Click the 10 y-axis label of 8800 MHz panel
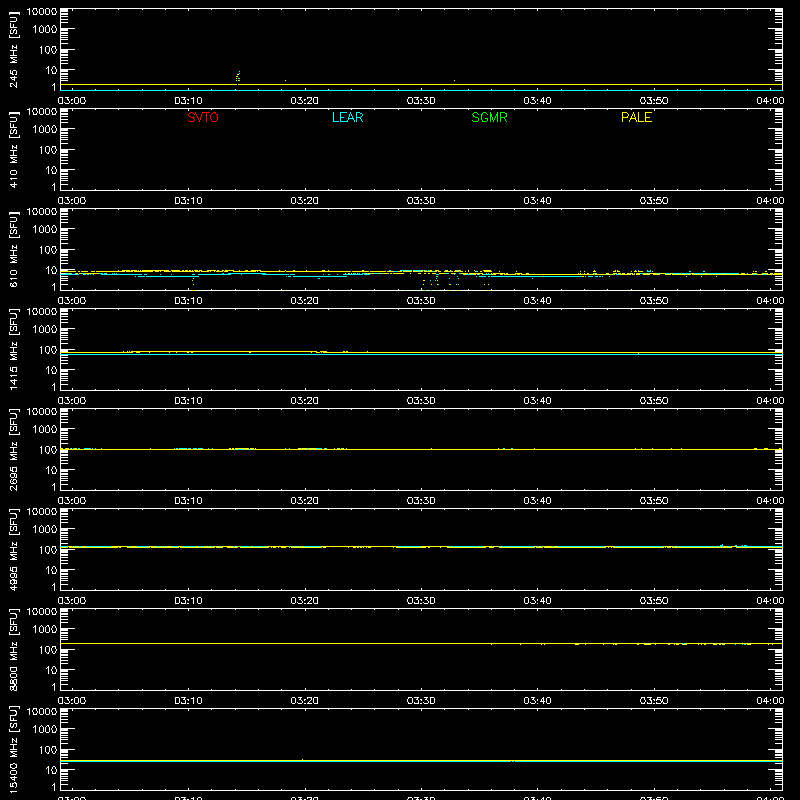Screen dimensions: 800x800 pos(51,670)
